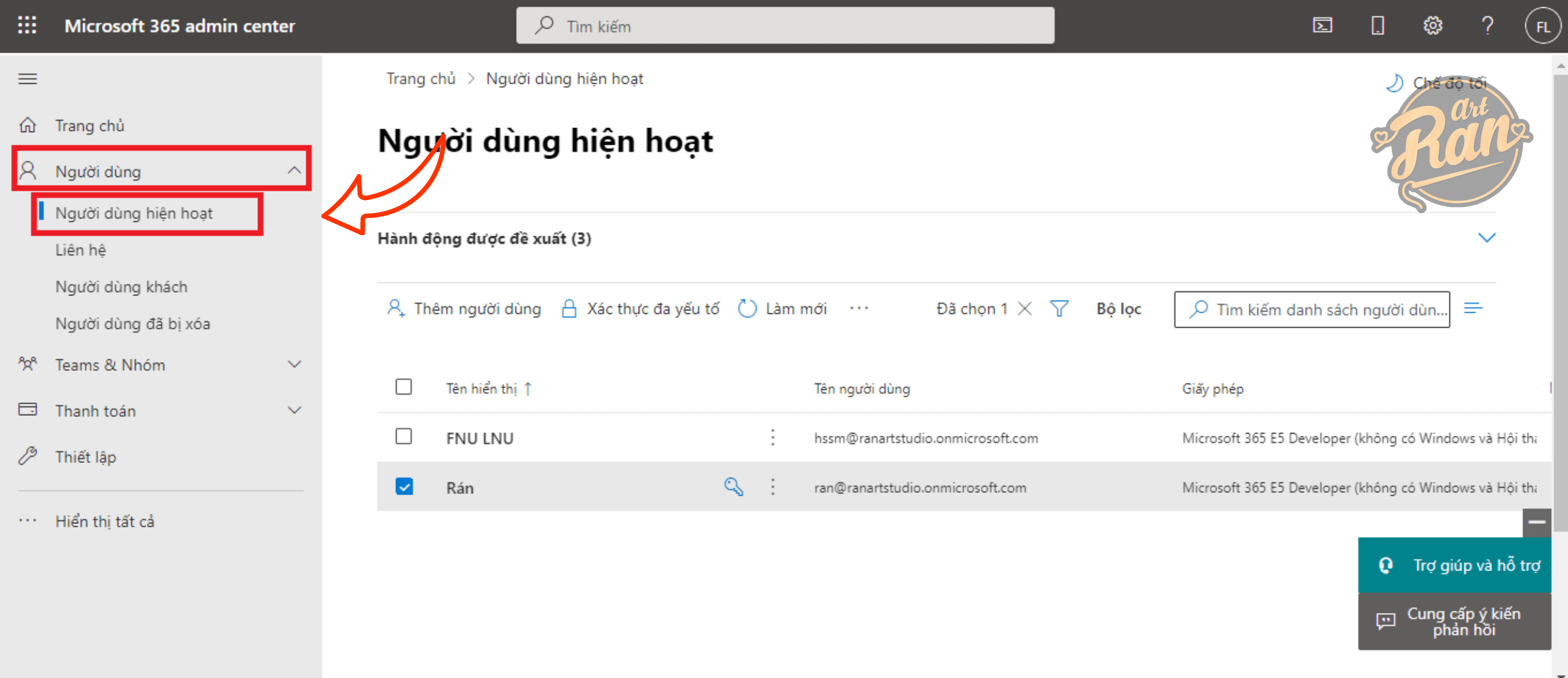Click the top Tìm kiếm search box
The width and height of the screenshot is (1568, 678).
pyautogui.click(x=785, y=26)
